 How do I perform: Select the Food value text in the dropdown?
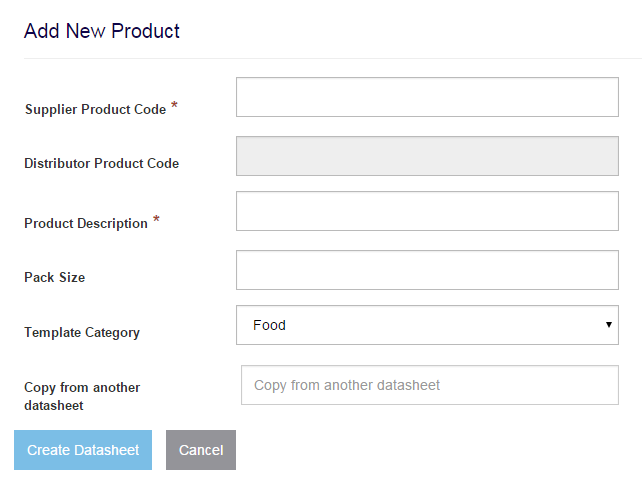coord(269,325)
